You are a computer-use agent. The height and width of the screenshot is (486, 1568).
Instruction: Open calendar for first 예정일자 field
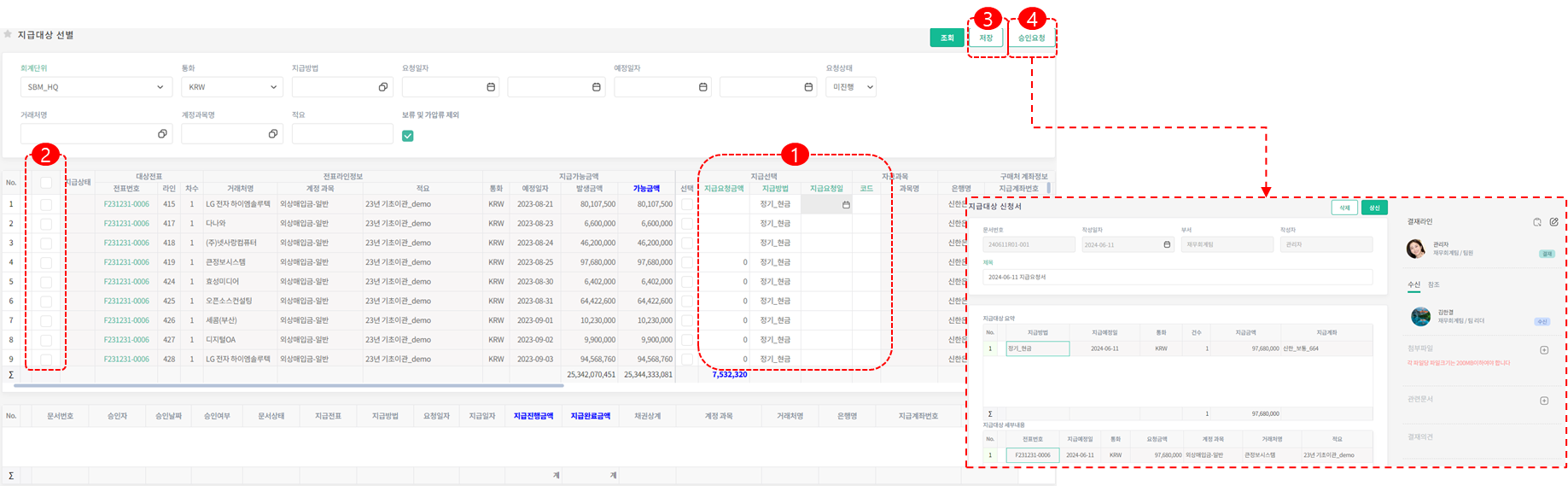click(702, 87)
